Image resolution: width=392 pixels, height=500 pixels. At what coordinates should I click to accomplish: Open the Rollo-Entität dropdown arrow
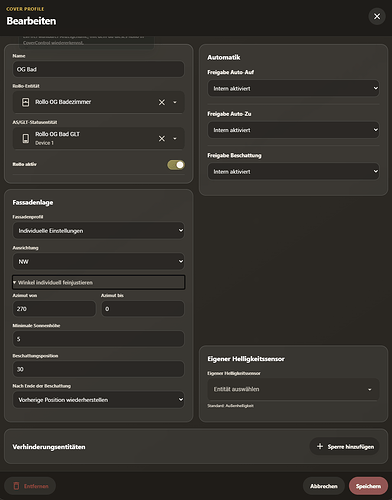click(x=175, y=102)
